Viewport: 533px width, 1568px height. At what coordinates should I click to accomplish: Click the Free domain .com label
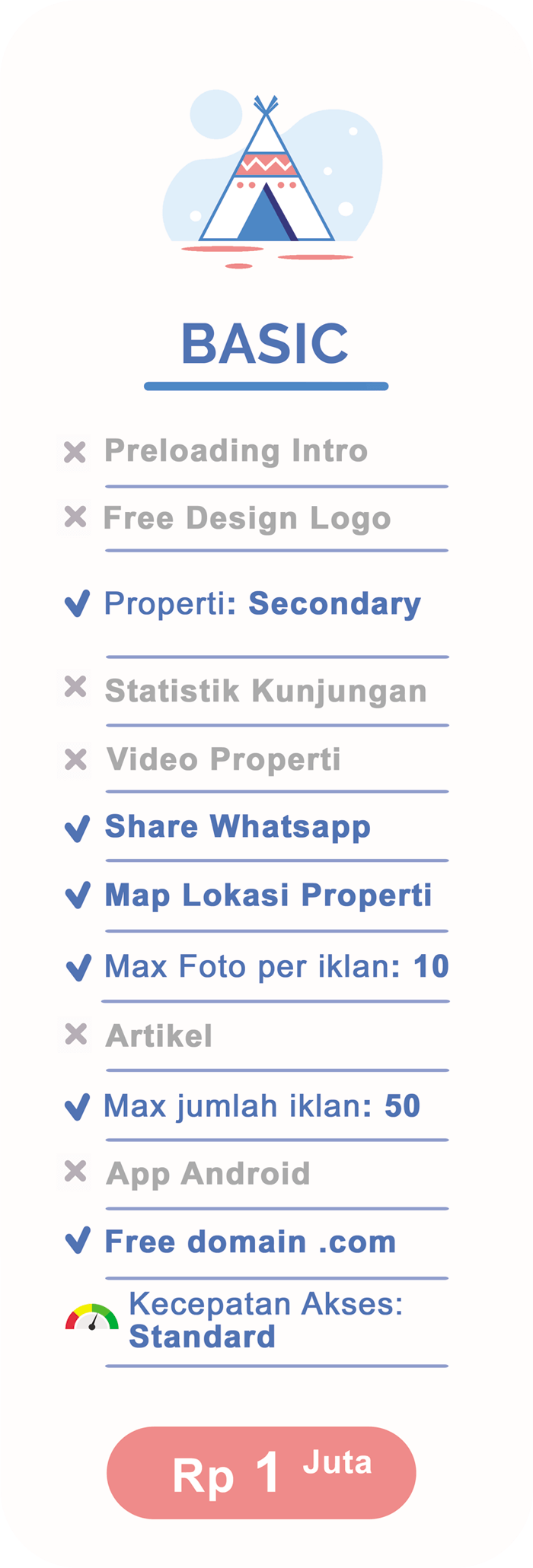point(251,1242)
